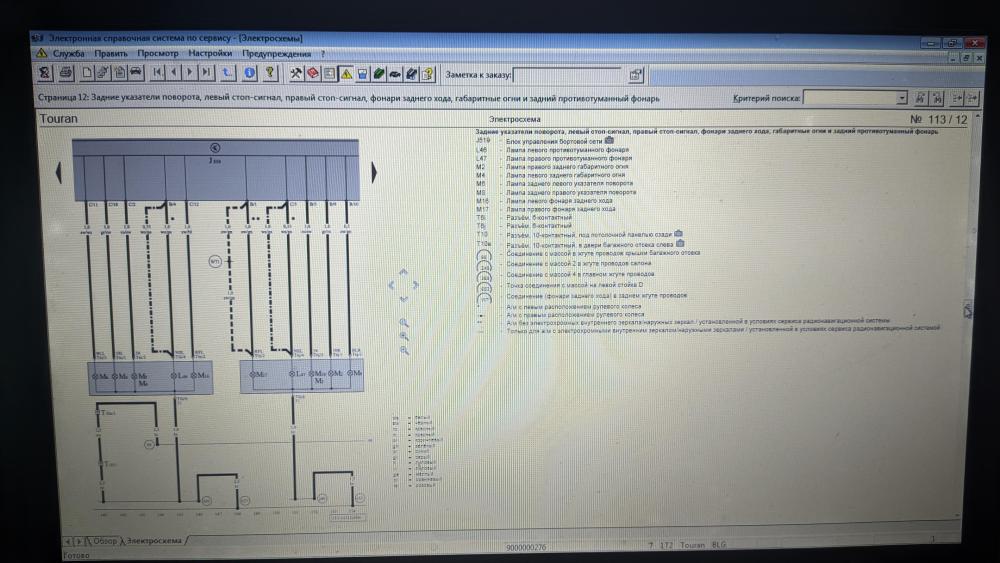Image resolution: width=1000 pixels, height=563 pixels.
Task: Pan the diagram up with the up chevron
Action: (403, 272)
